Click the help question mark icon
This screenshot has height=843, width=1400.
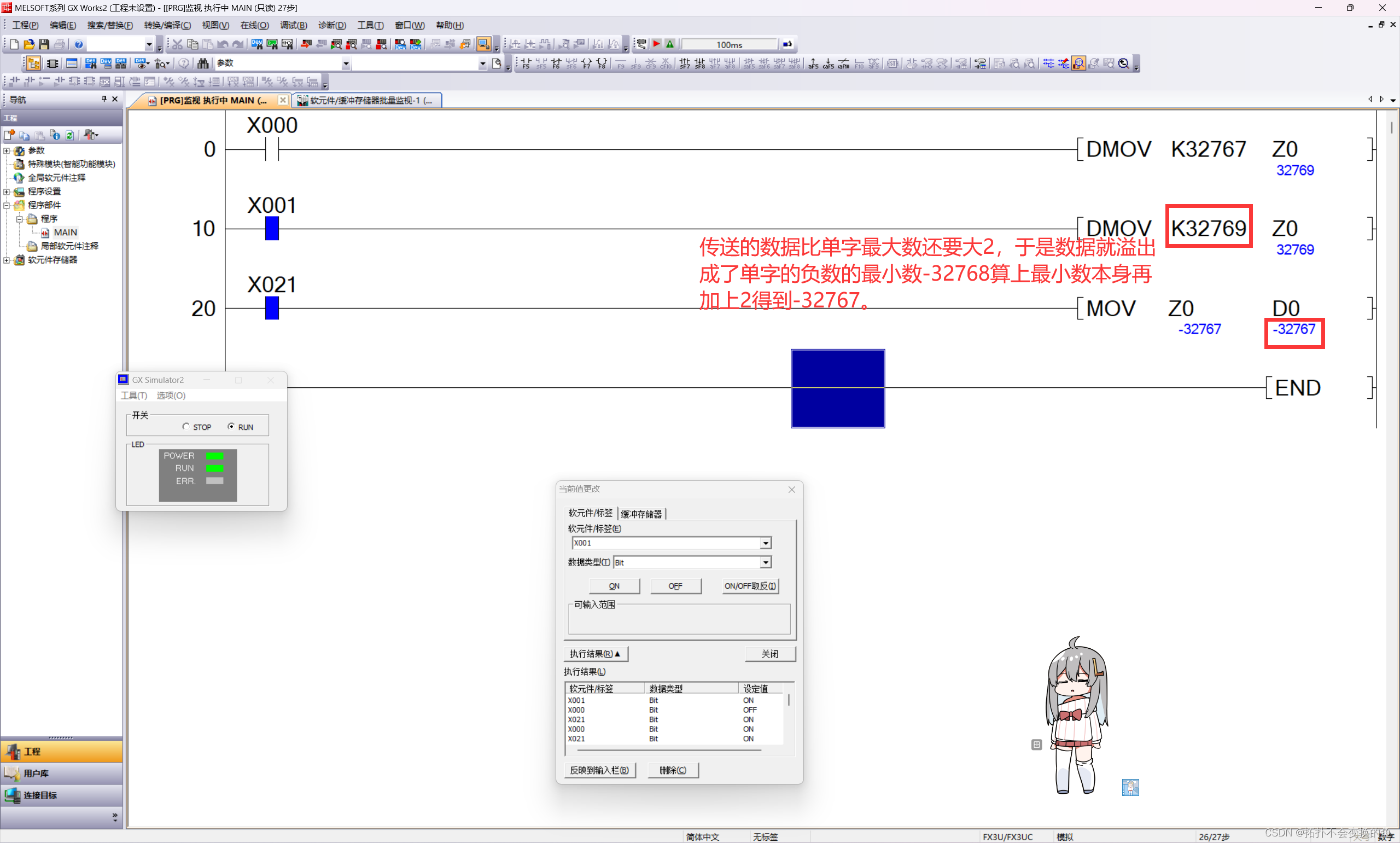[79, 44]
